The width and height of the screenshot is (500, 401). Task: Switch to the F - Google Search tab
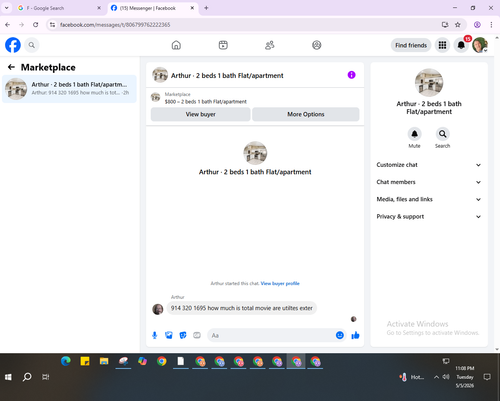(60, 8)
